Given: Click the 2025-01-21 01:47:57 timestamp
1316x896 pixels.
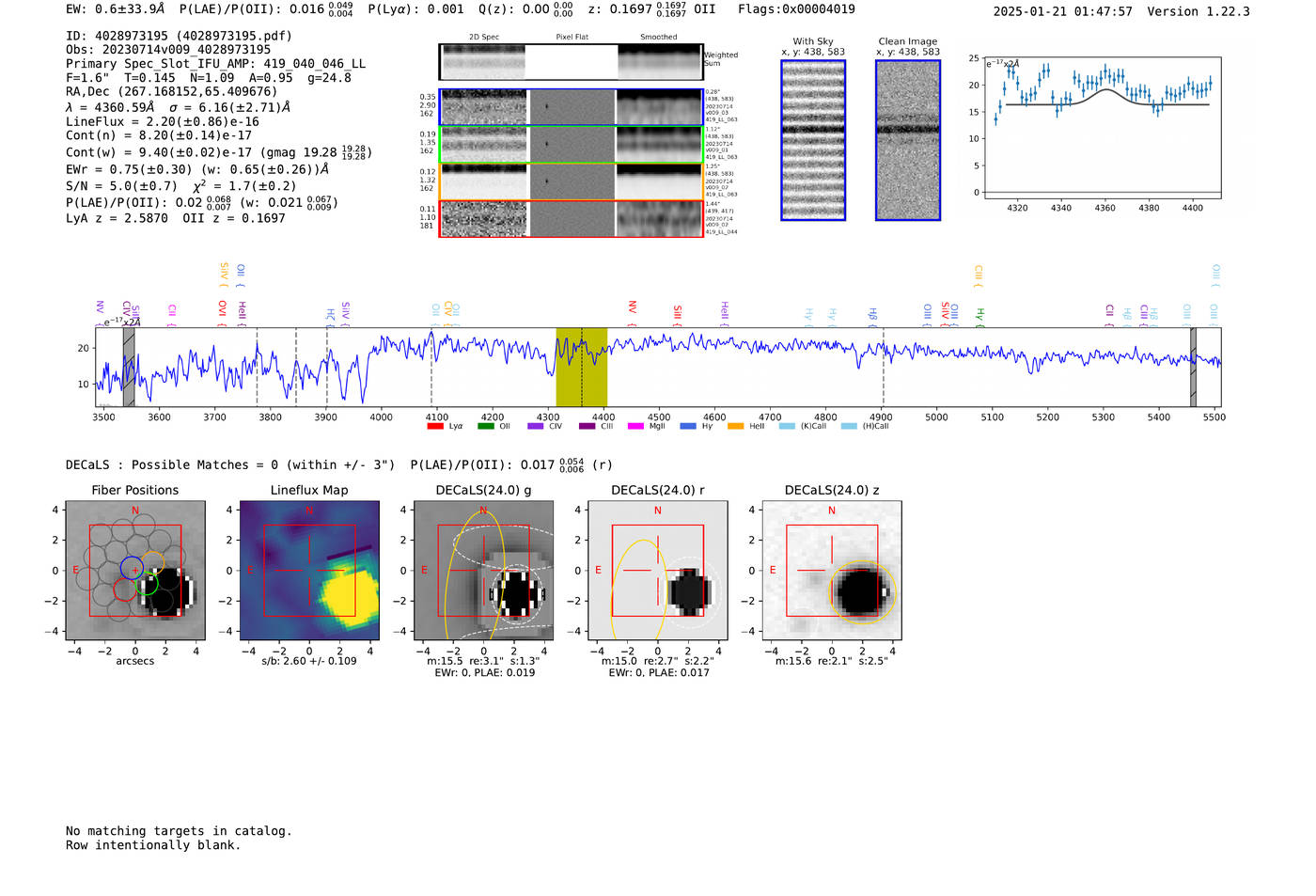Looking at the screenshot, I should [x=1062, y=11].
